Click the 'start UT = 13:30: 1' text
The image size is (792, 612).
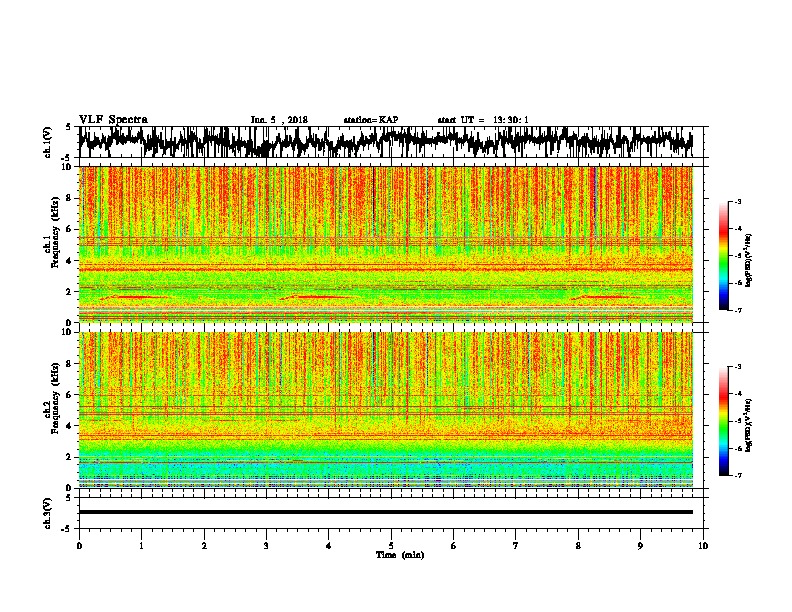(x=483, y=120)
